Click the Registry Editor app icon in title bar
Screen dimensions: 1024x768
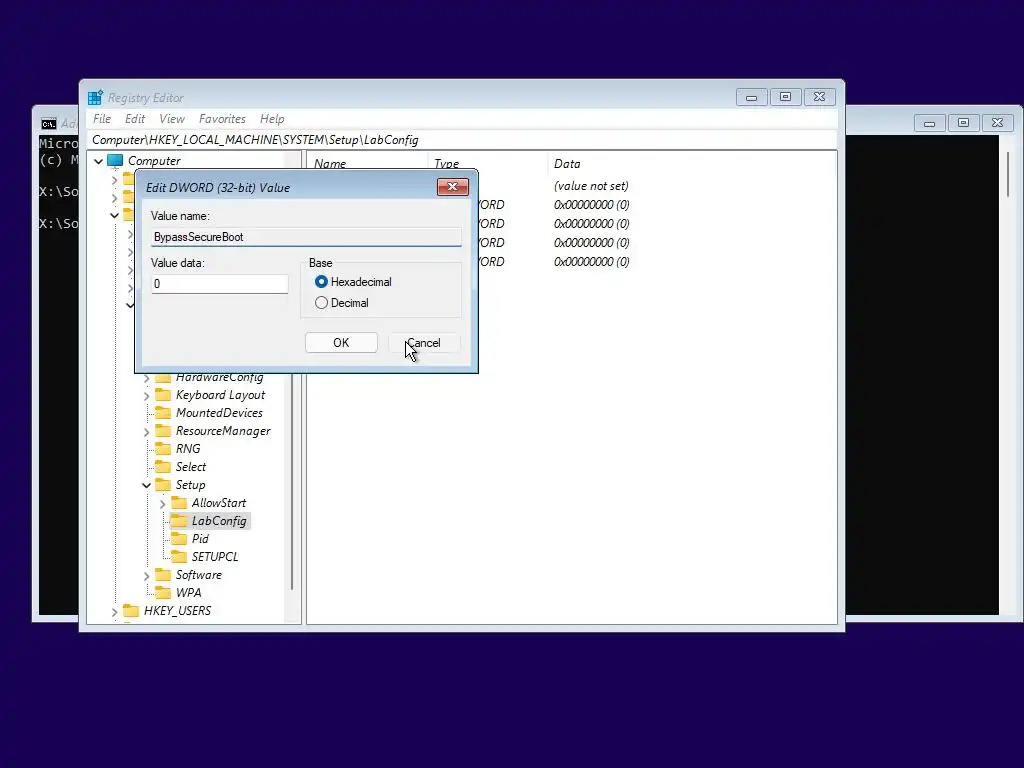point(95,98)
